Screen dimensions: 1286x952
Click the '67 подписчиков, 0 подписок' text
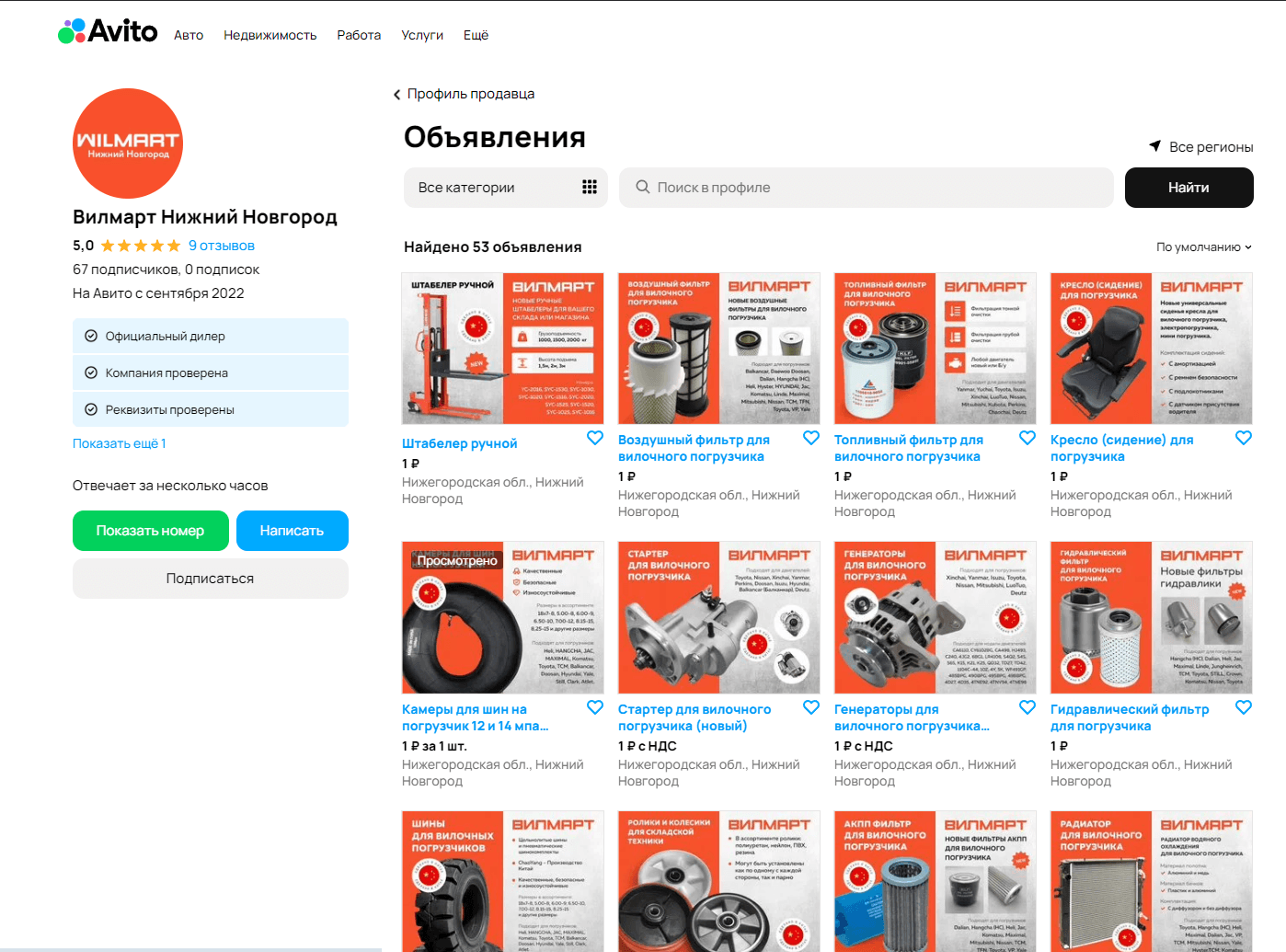(166, 270)
